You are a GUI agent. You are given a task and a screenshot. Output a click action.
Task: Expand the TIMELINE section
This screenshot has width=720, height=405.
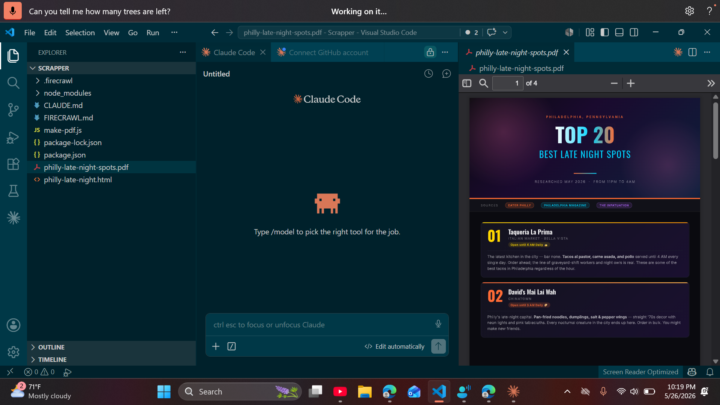(52, 360)
